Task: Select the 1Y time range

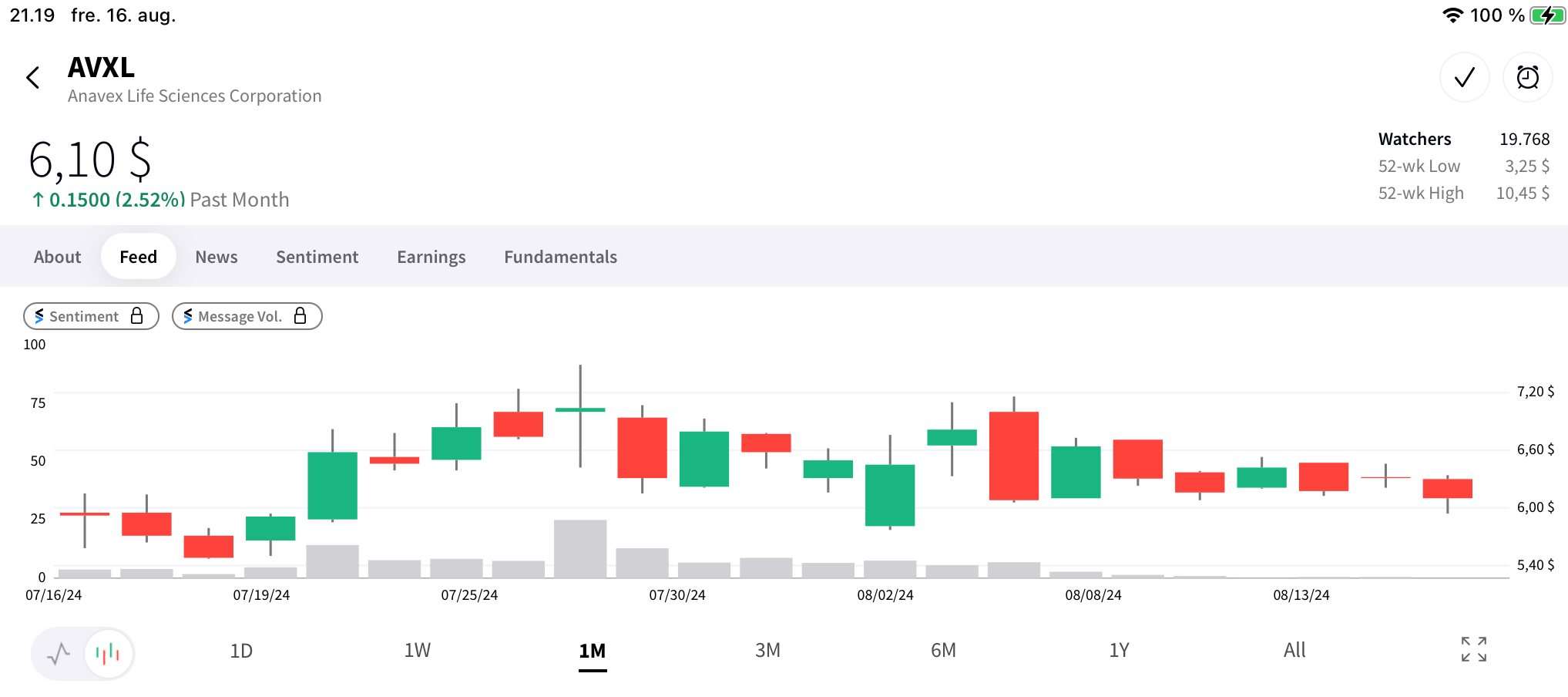Action: (1119, 651)
